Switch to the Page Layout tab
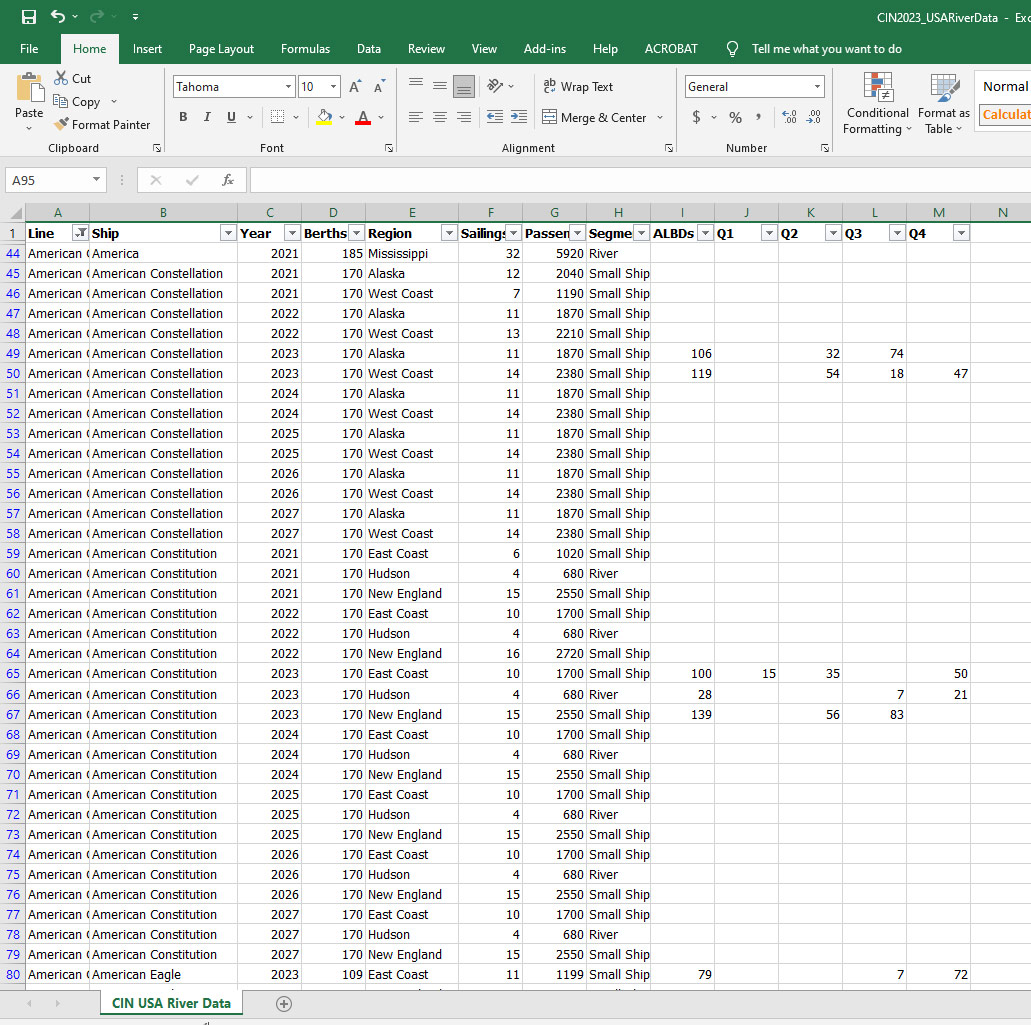 point(221,49)
